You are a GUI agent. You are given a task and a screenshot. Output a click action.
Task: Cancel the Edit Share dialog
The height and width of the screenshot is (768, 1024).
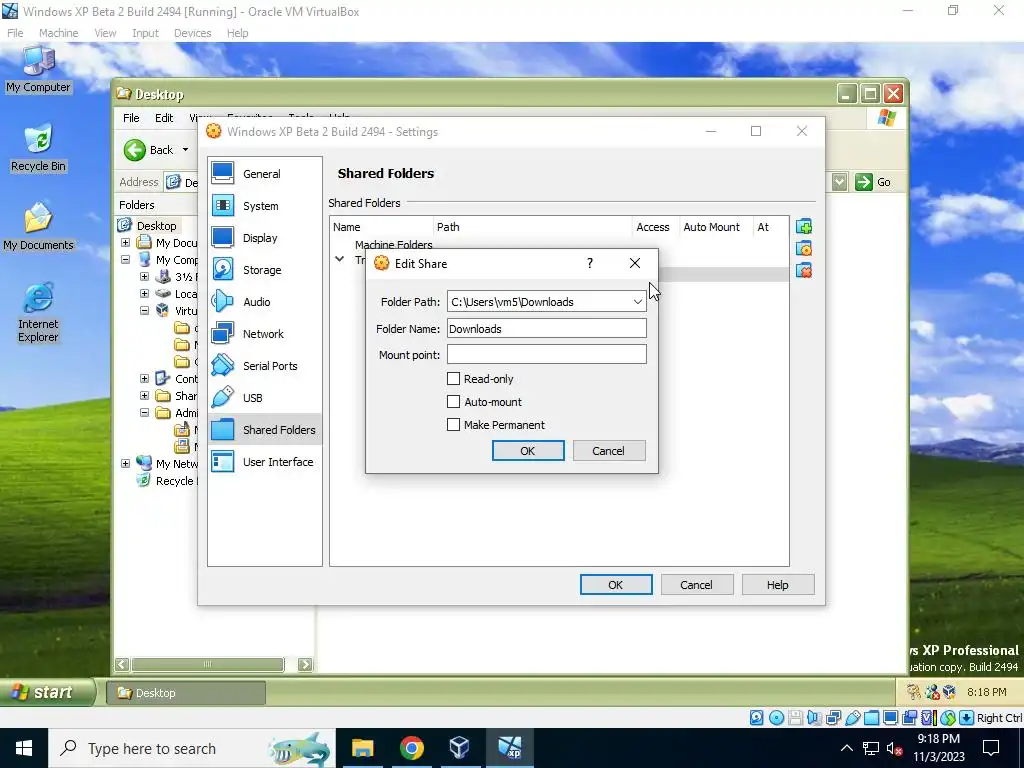tap(609, 451)
